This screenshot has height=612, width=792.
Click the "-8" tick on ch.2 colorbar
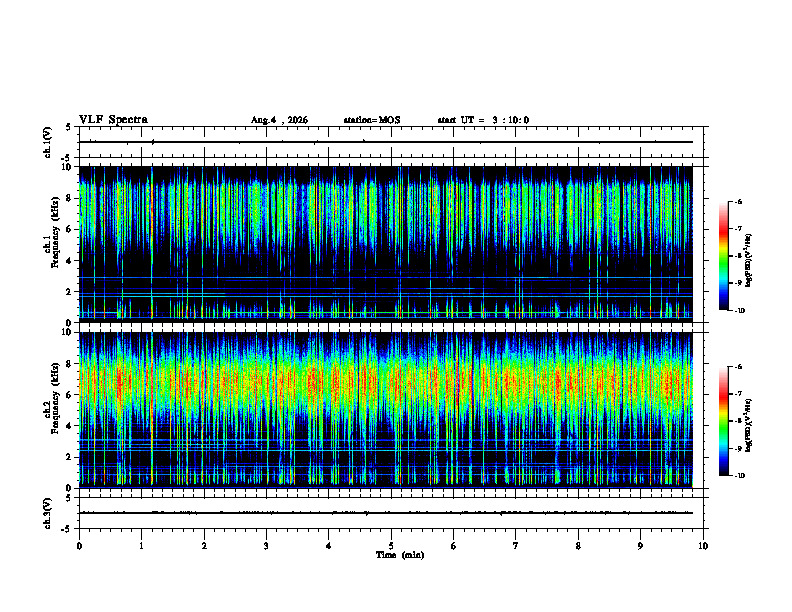738,421
